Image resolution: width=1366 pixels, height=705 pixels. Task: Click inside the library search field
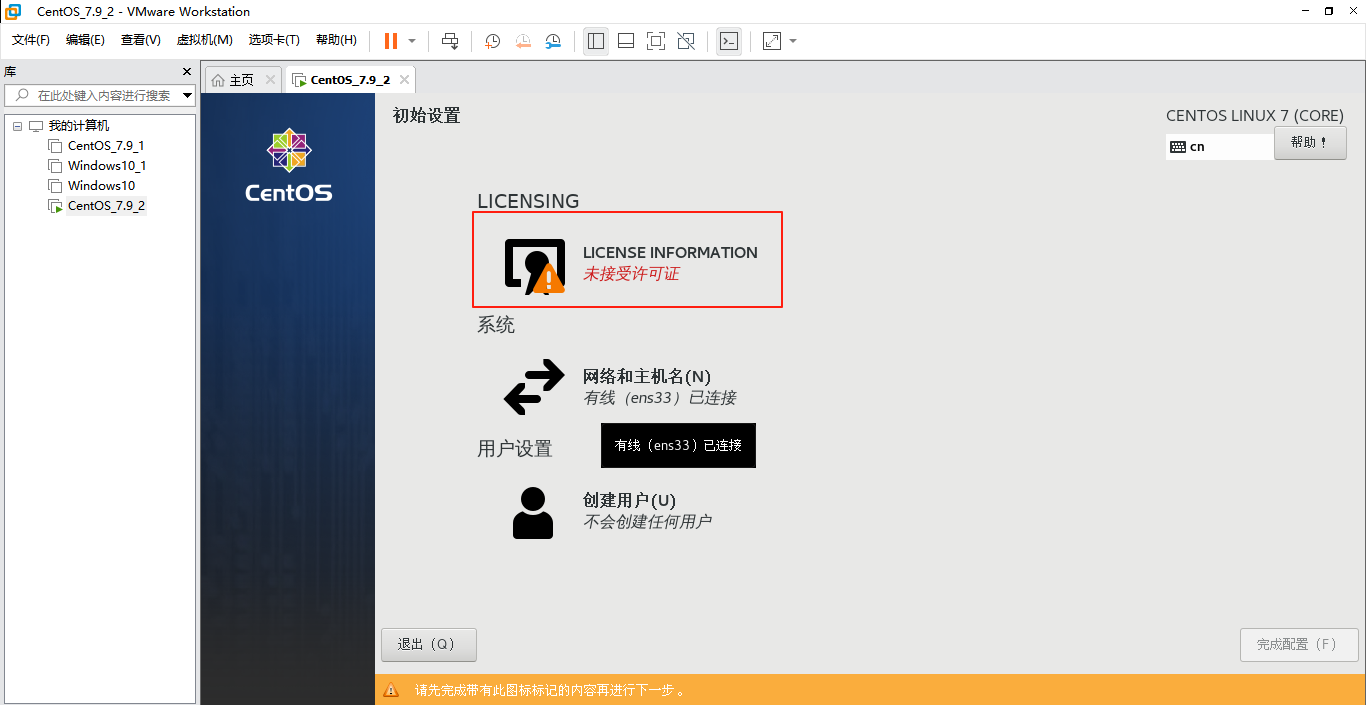pyautogui.click(x=100, y=95)
